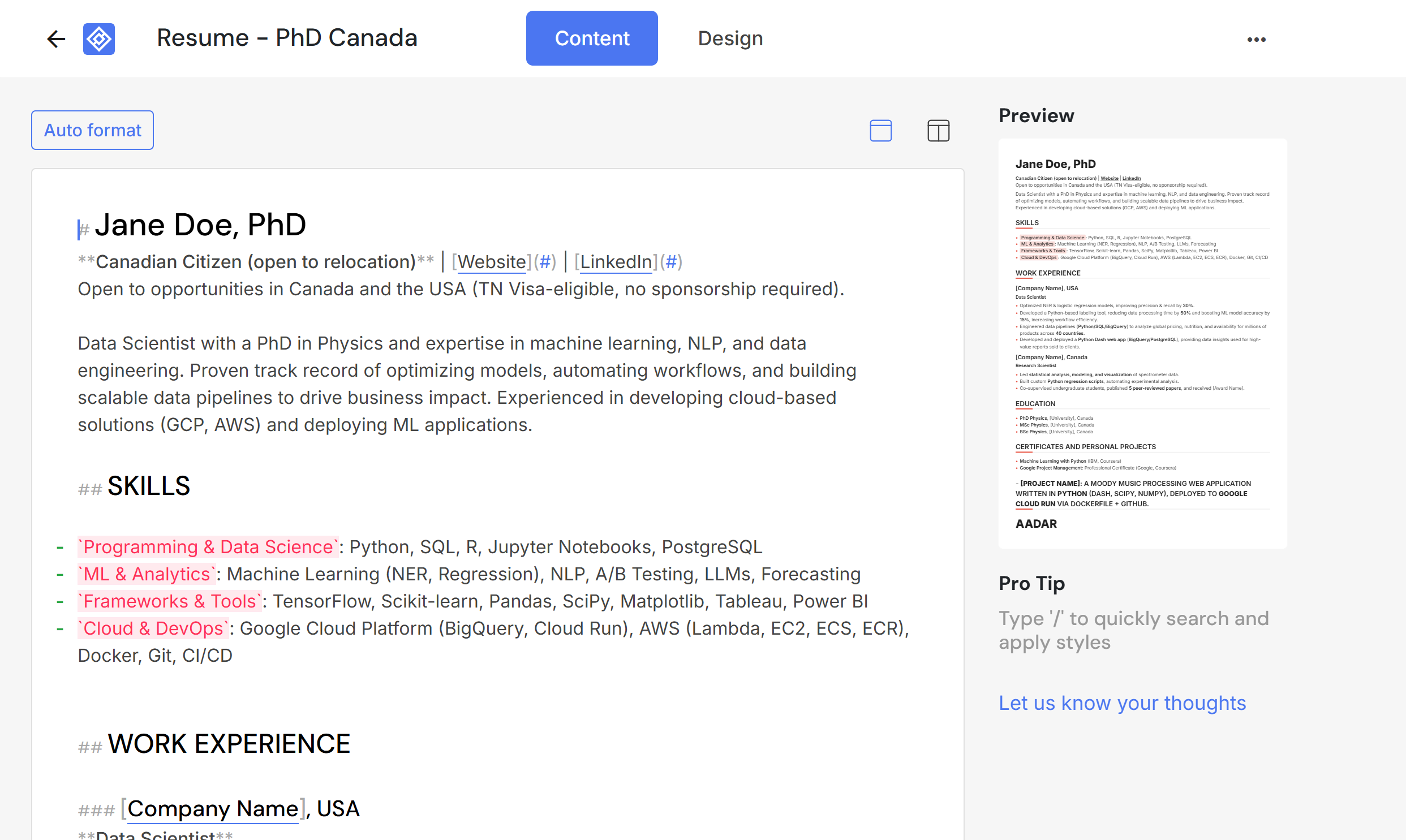Open the Website link in the header line
The width and height of the screenshot is (1406, 840).
491,261
